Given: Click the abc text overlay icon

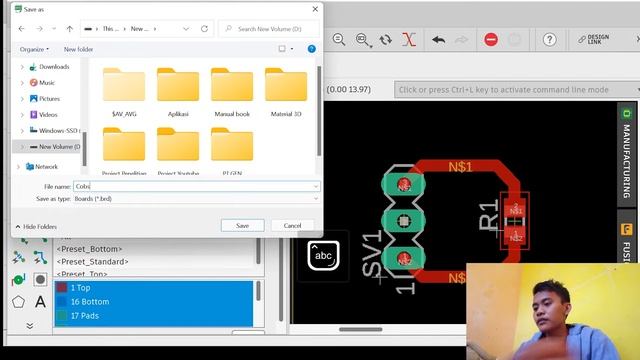Looking at the screenshot, I should [x=323, y=256].
